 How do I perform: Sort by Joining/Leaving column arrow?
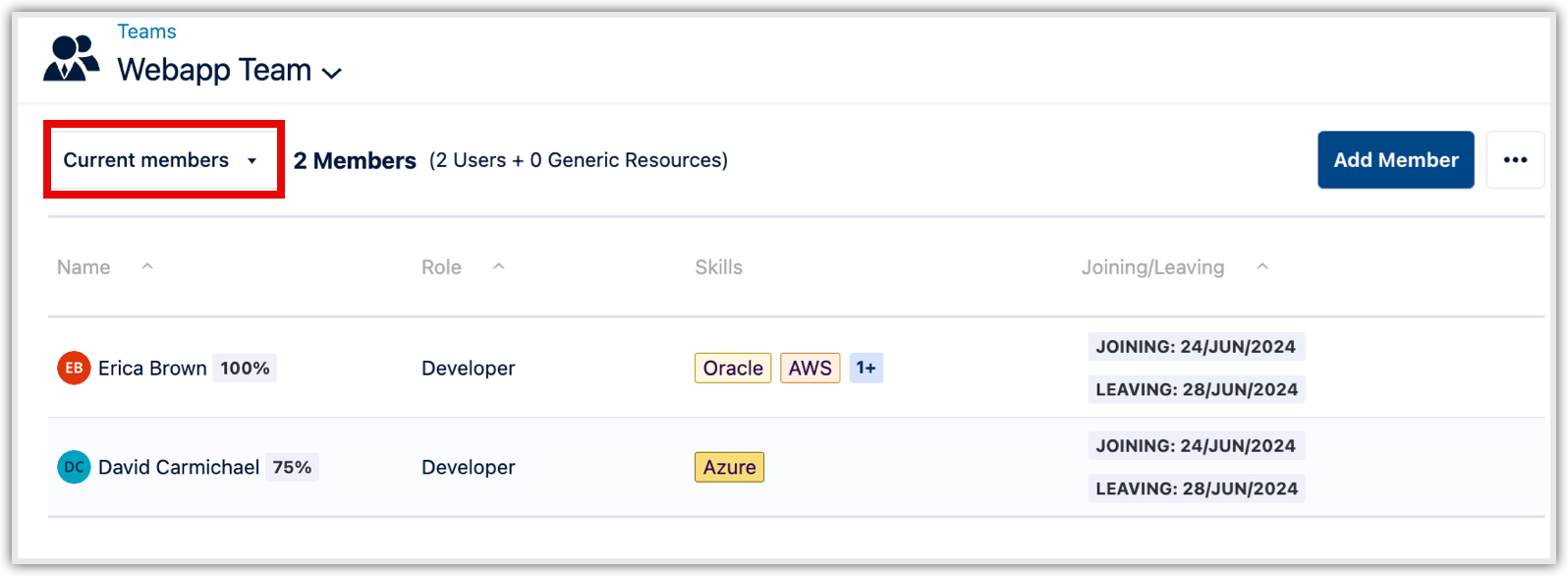click(1262, 266)
